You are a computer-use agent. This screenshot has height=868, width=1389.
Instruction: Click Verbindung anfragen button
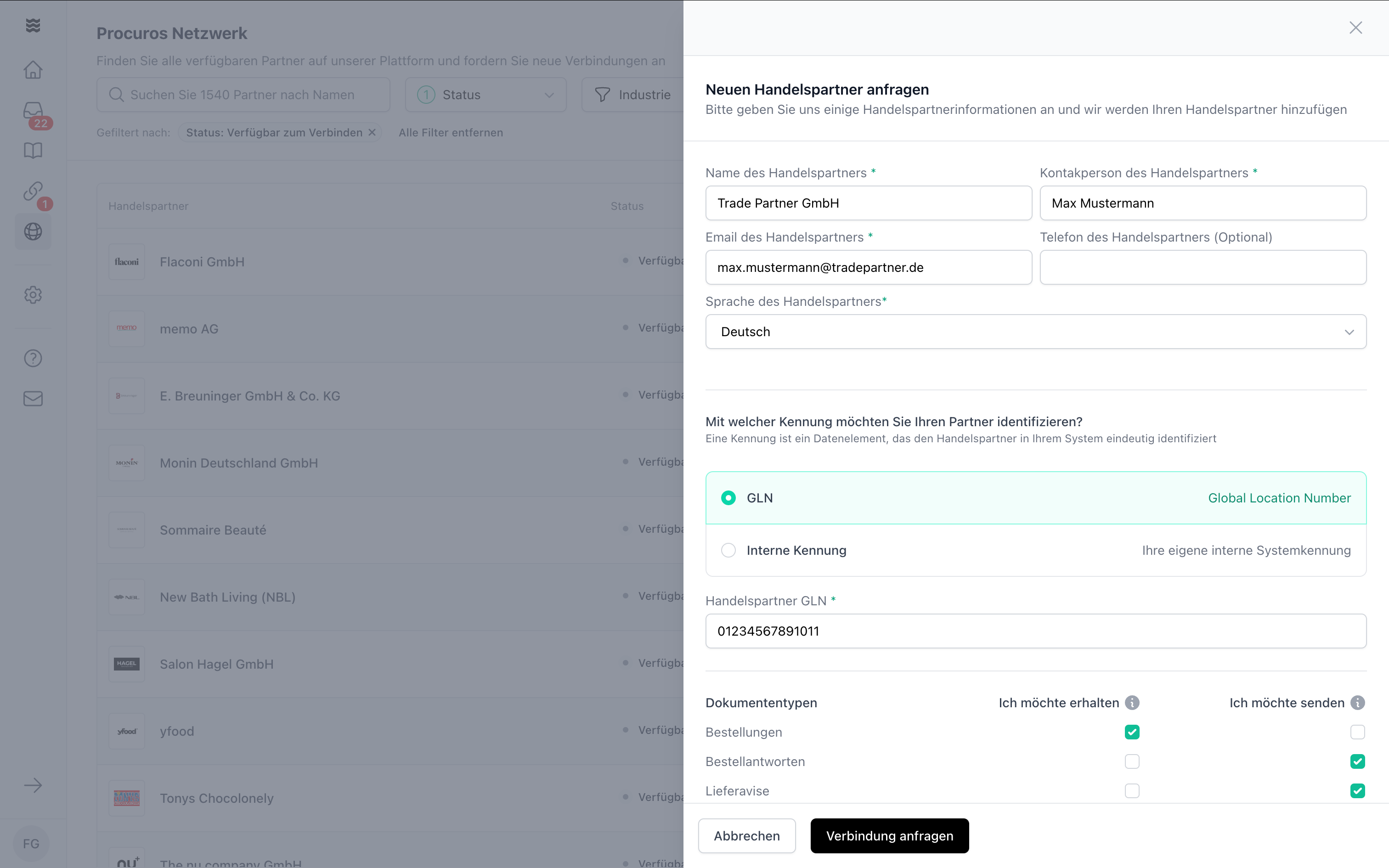tap(889, 836)
